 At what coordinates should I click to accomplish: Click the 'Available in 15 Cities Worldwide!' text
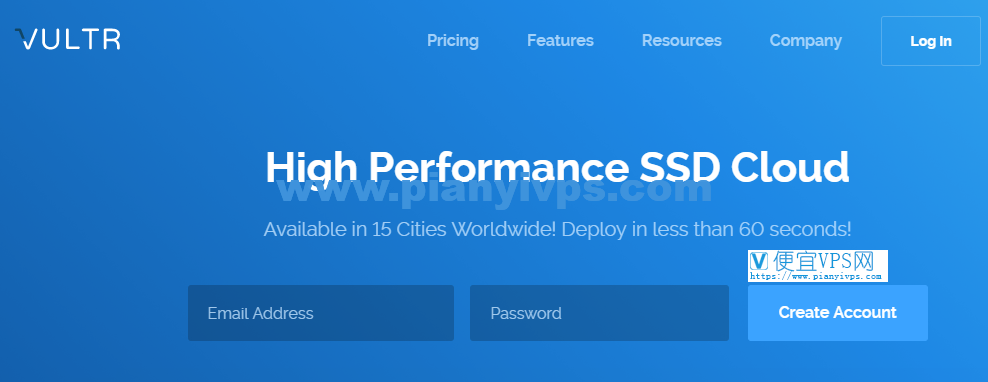point(410,229)
